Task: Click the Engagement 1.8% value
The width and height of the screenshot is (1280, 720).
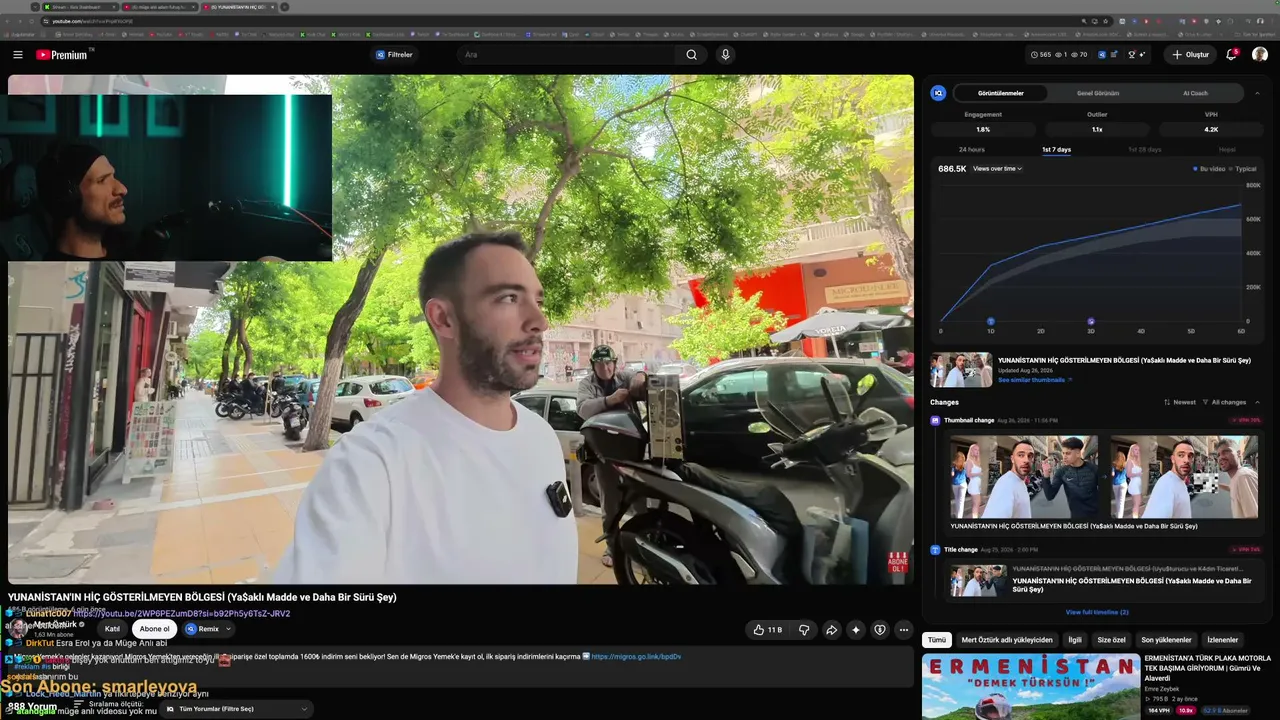Action: (x=983, y=129)
